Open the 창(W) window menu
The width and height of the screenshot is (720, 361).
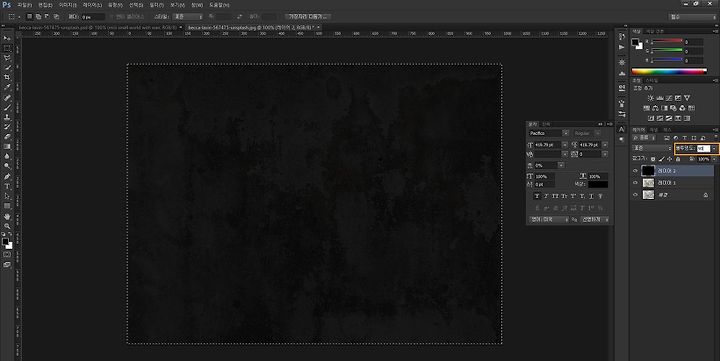coord(197,5)
